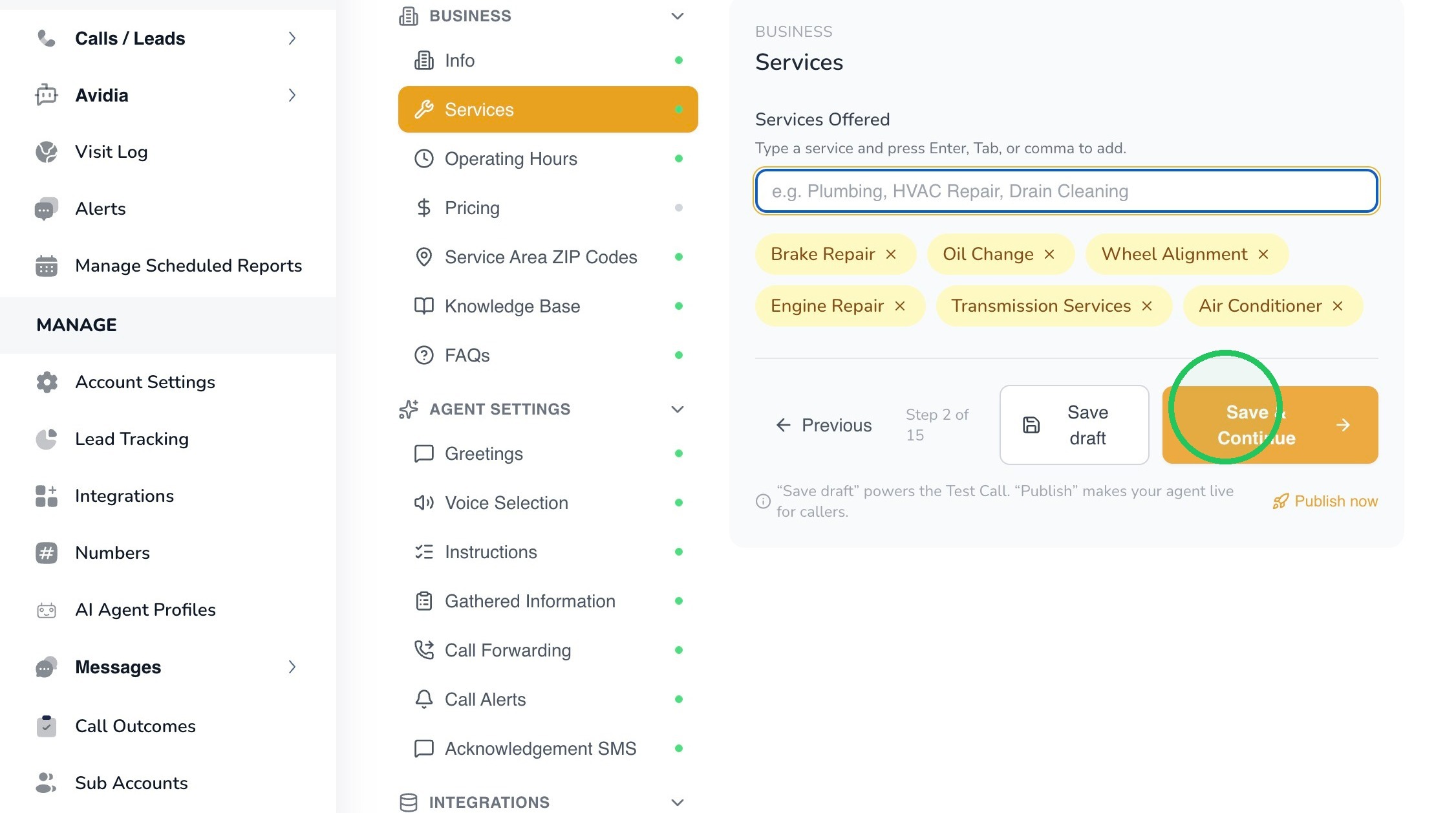Viewport: 1456px width, 813px height.
Task: Open Operating Hours step
Action: coord(548,158)
